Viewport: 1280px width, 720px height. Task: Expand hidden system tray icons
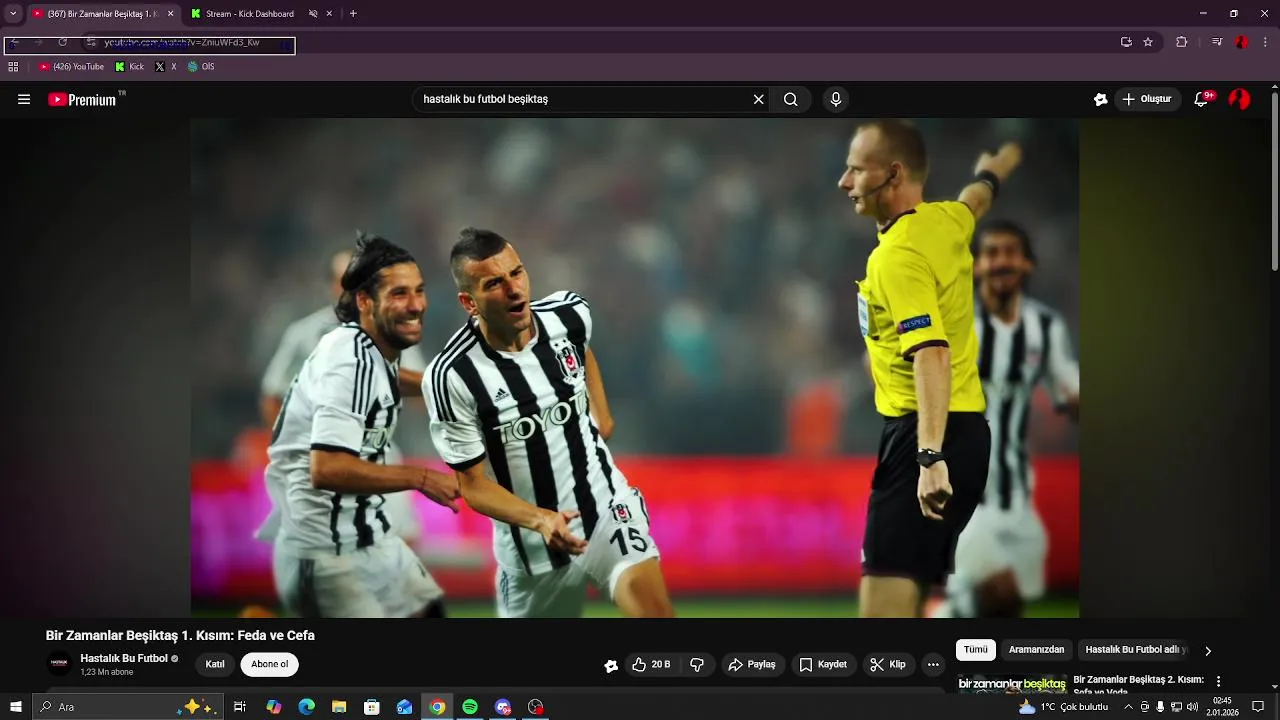click(1128, 707)
